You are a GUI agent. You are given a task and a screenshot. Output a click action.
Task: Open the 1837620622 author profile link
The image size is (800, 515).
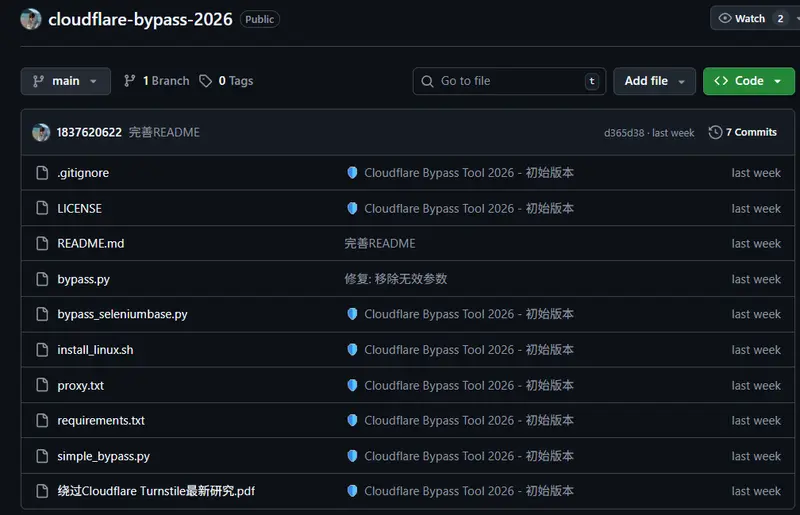point(89,132)
